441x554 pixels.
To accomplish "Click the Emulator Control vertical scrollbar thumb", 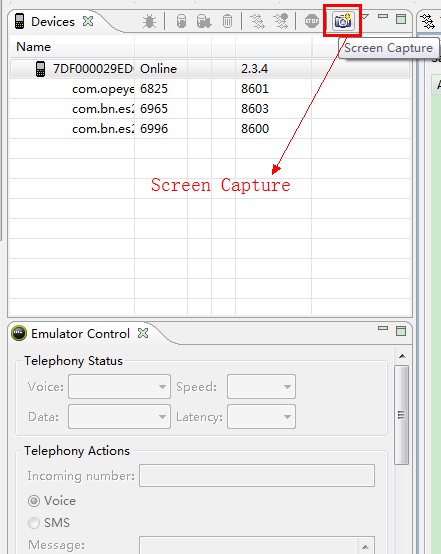I will [401, 415].
